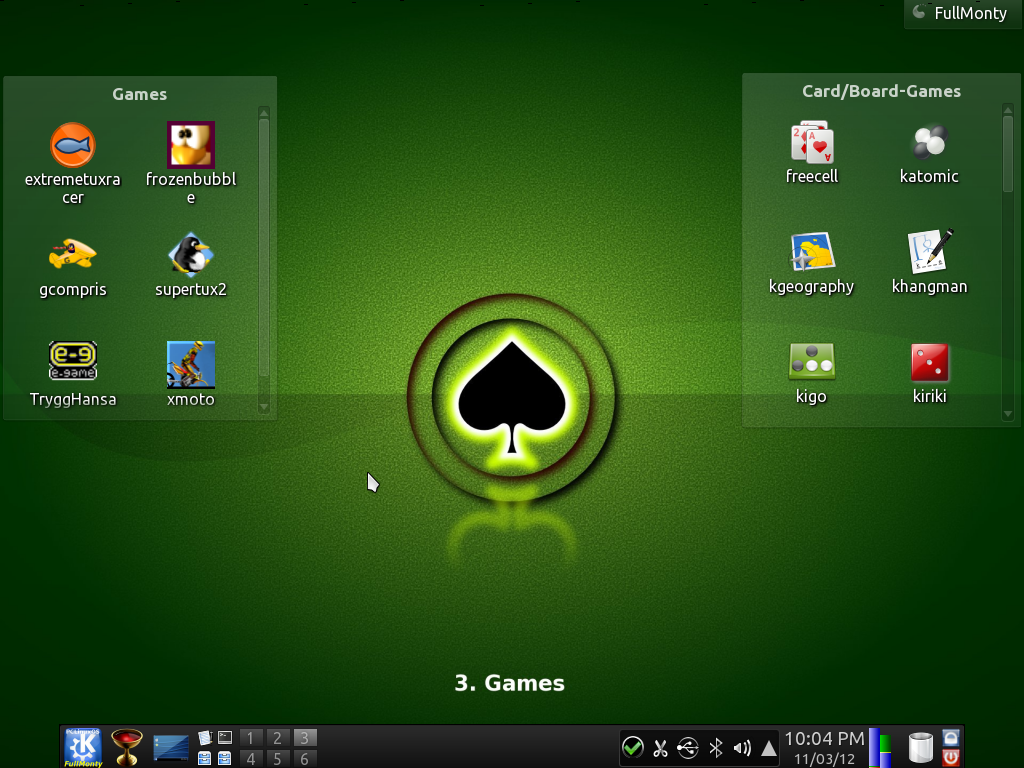Screen dimensions: 1024x768
Task: Open the Klipper scissors clipboard icon
Action: (x=660, y=748)
